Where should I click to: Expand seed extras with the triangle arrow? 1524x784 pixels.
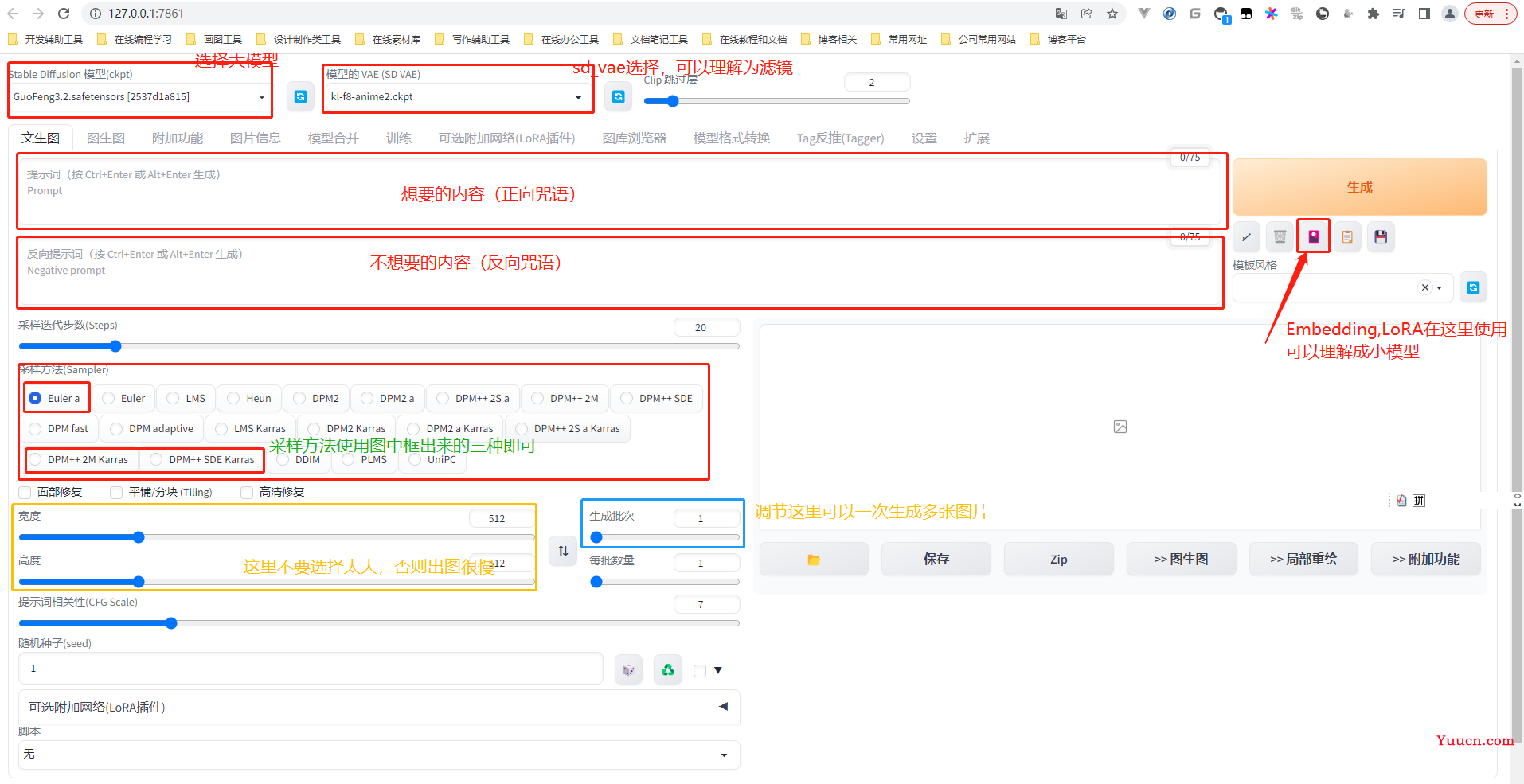(x=718, y=670)
